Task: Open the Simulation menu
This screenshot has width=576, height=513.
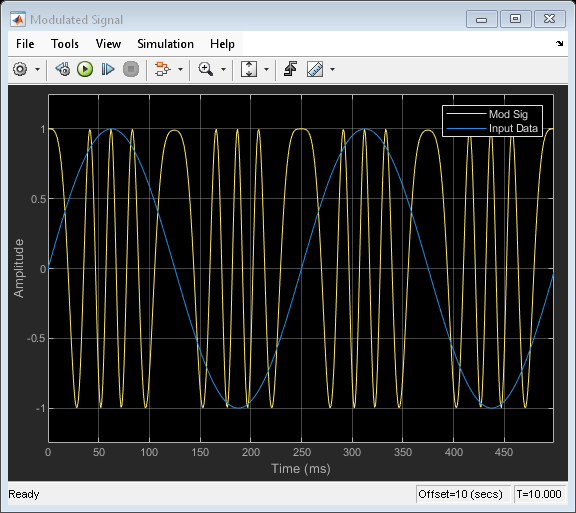Action: point(165,44)
